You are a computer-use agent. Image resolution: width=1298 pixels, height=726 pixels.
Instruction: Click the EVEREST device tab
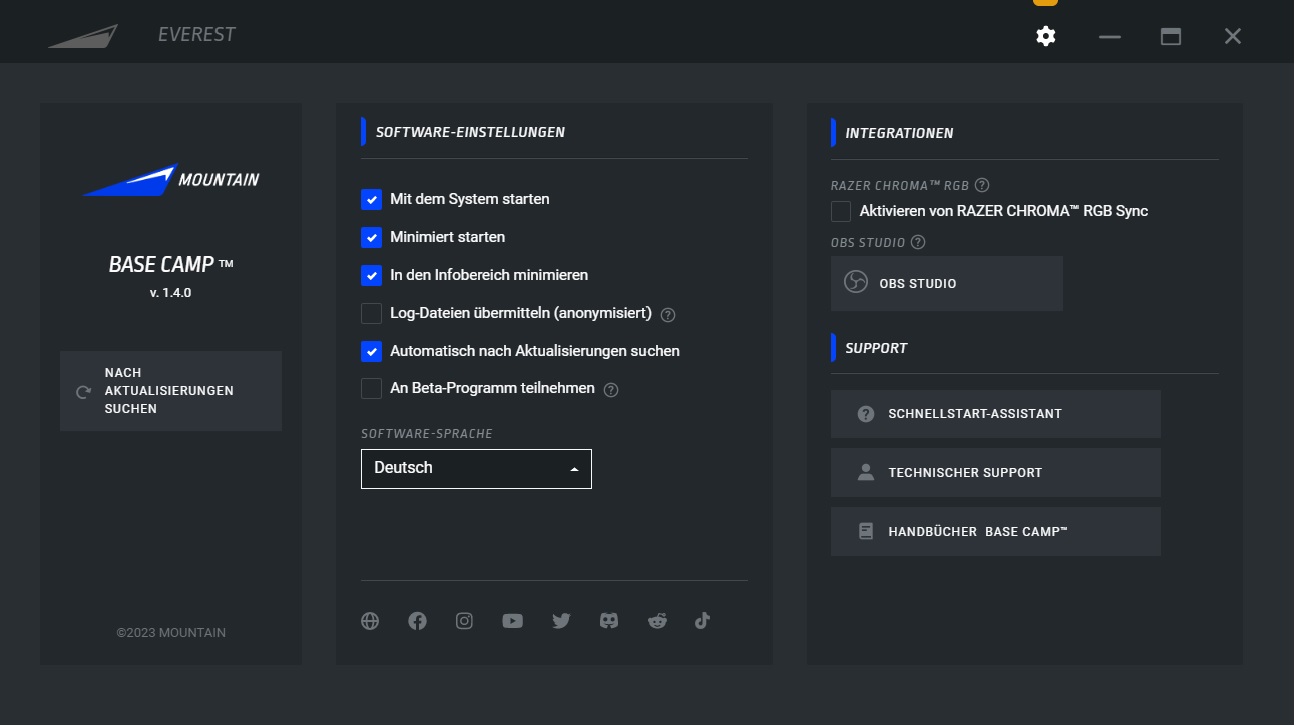[197, 35]
